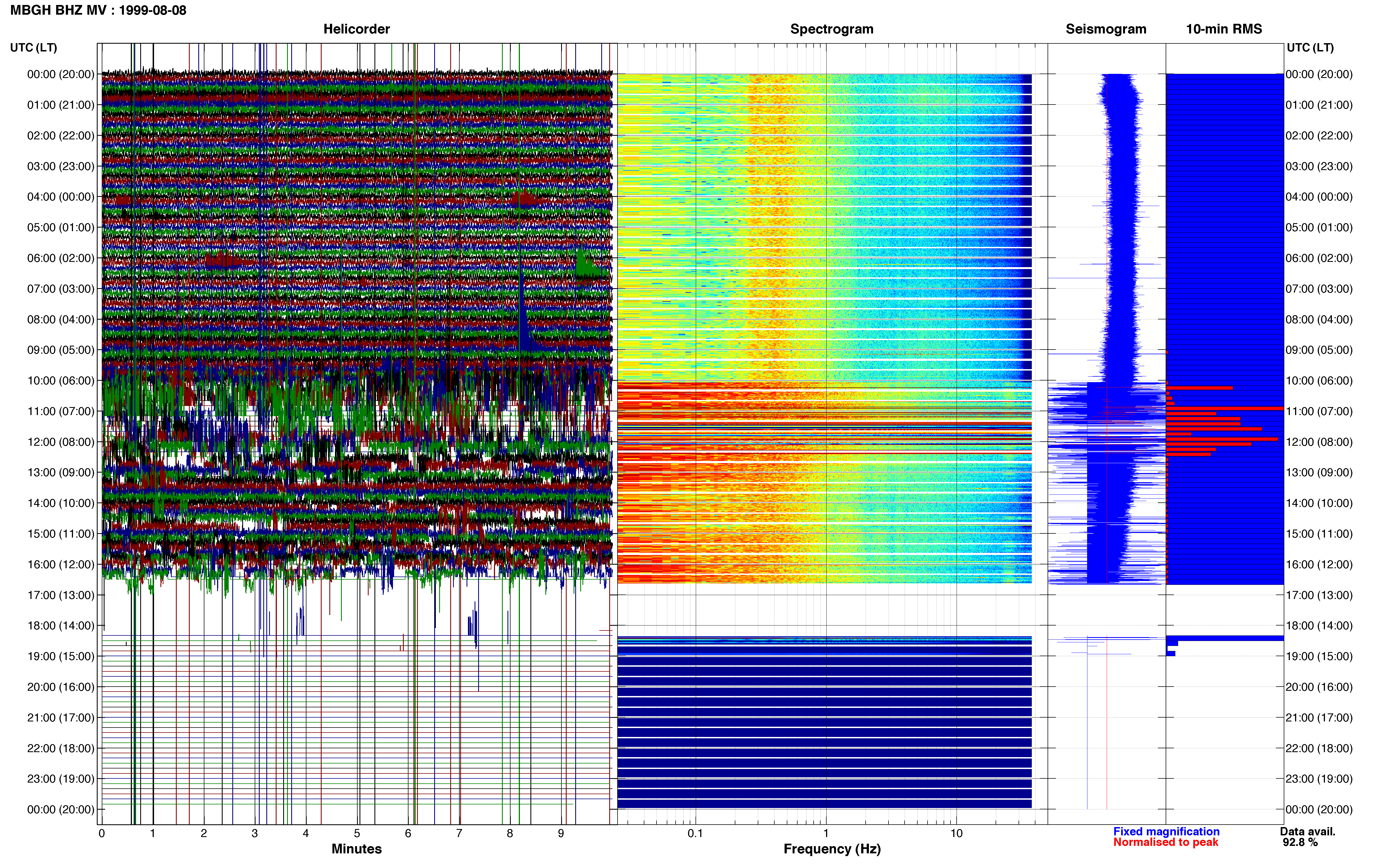Click left time label 19:00 (15:00)
This screenshot has height=868, width=1388.
point(61,656)
